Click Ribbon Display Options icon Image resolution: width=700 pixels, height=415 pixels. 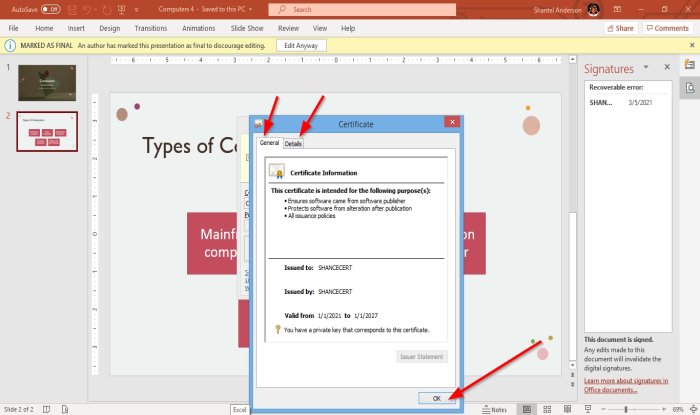pos(617,9)
